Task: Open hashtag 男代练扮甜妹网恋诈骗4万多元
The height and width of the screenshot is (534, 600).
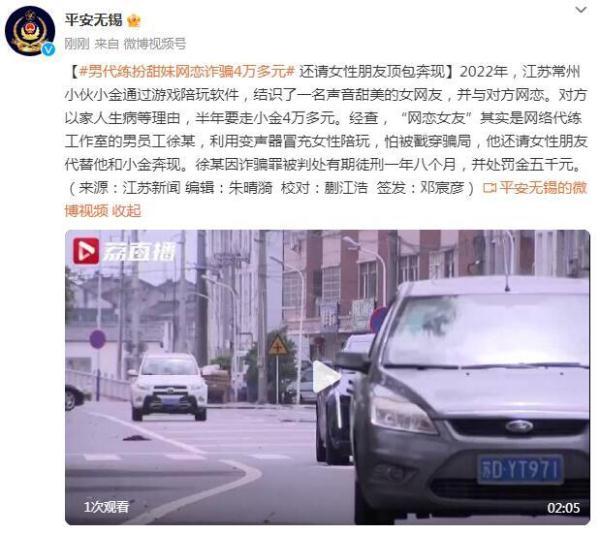Action: click(x=187, y=72)
